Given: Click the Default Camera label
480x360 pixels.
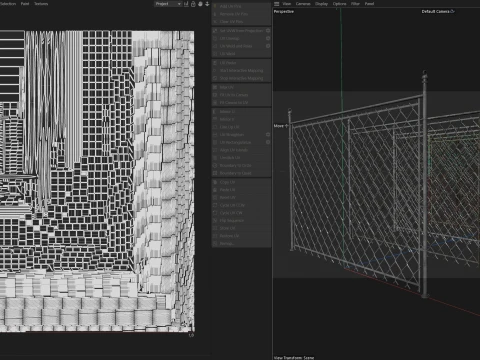Looking at the screenshot, I should pyautogui.click(x=435, y=11).
